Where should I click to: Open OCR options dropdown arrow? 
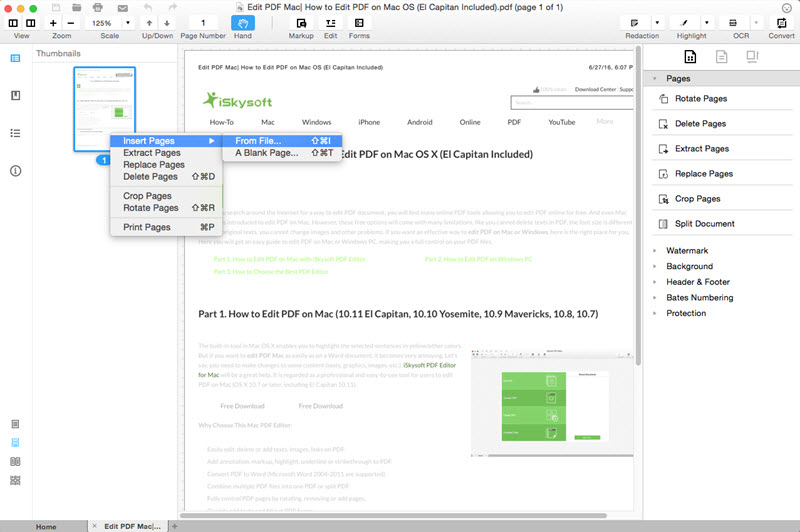(756, 23)
